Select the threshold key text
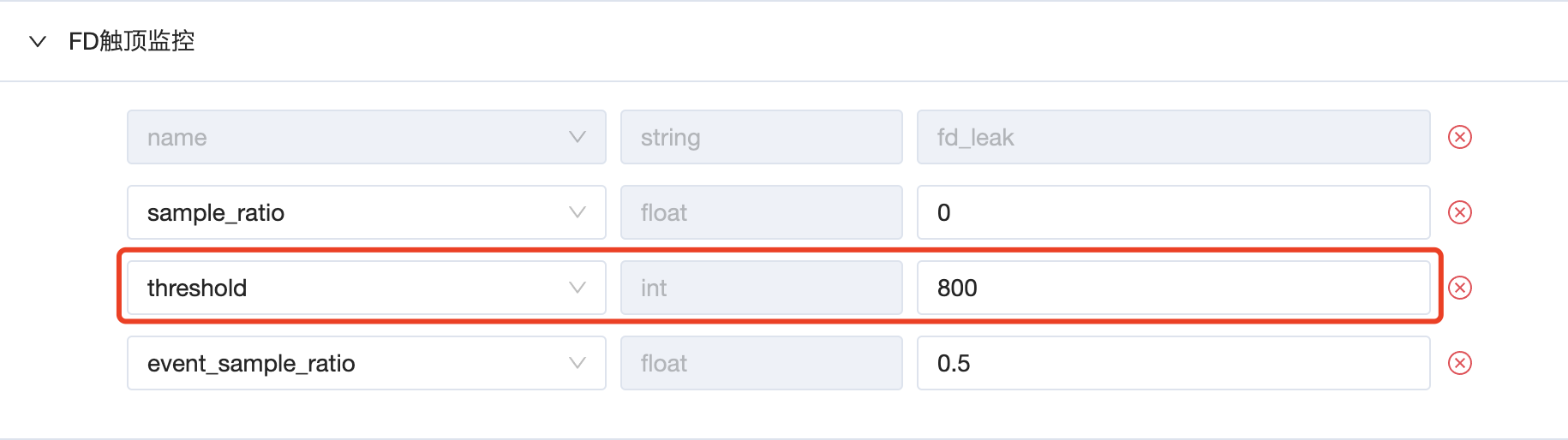Image resolution: width=1568 pixels, height=440 pixels. [x=197, y=288]
